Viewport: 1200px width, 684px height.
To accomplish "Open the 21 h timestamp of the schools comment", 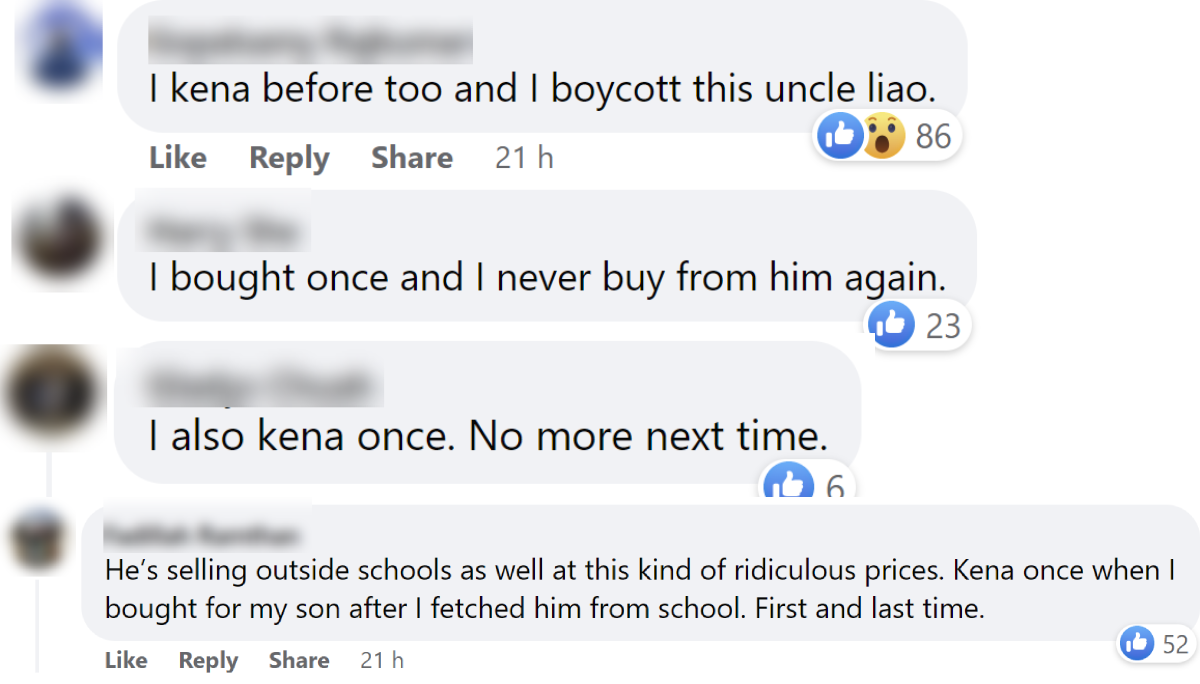I will click(x=382, y=660).
